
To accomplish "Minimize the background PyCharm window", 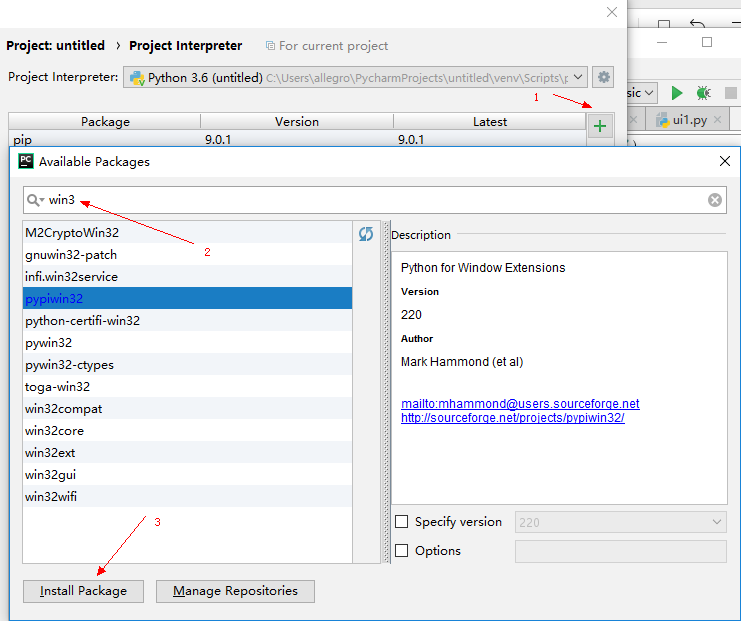I will 662,42.
